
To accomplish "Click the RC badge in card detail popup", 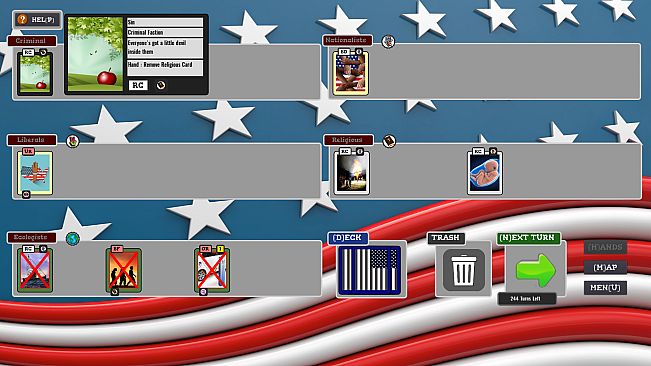I will (138, 85).
